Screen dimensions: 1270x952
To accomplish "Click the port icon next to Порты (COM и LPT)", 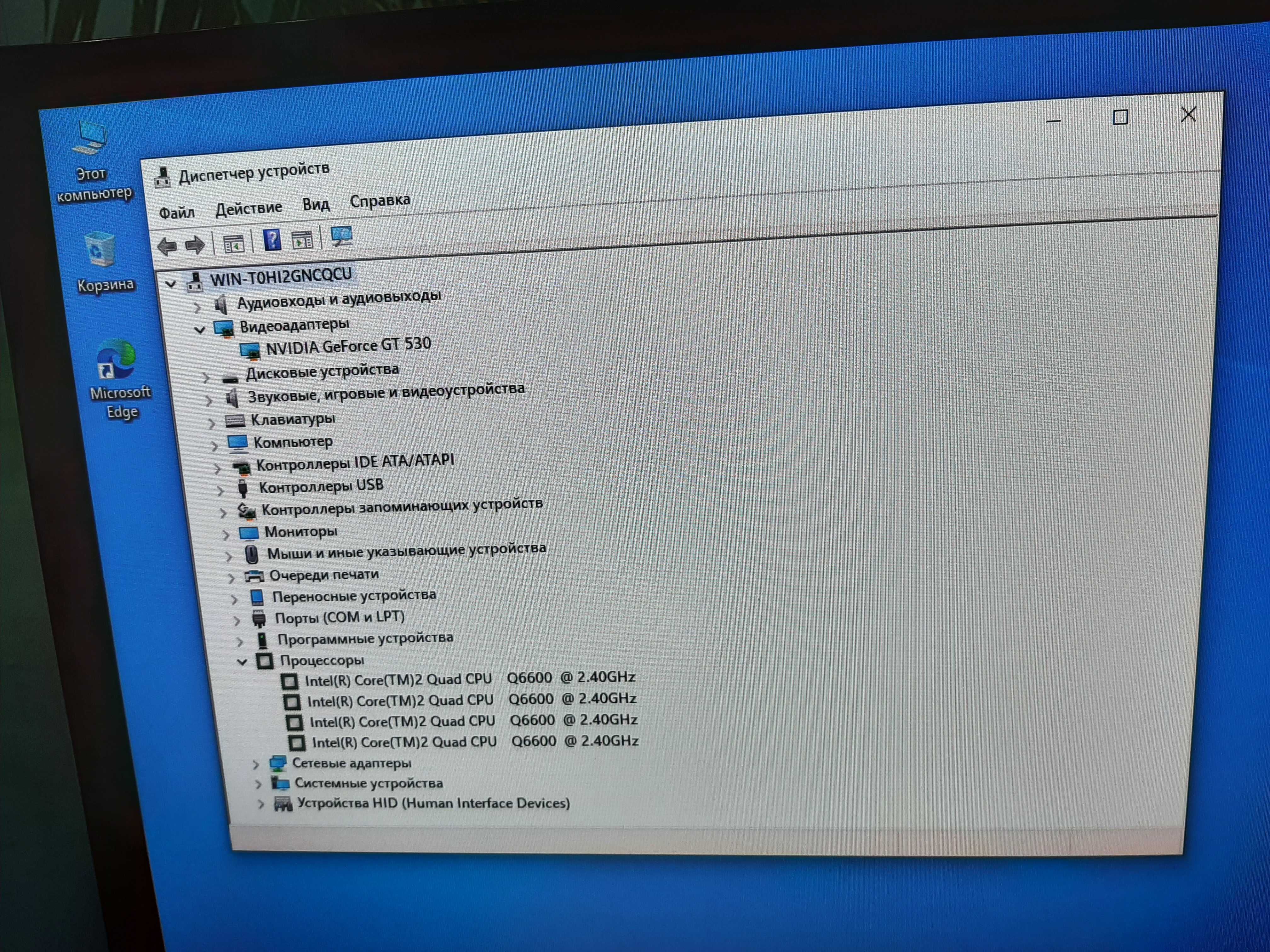I will pyautogui.click(x=259, y=619).
